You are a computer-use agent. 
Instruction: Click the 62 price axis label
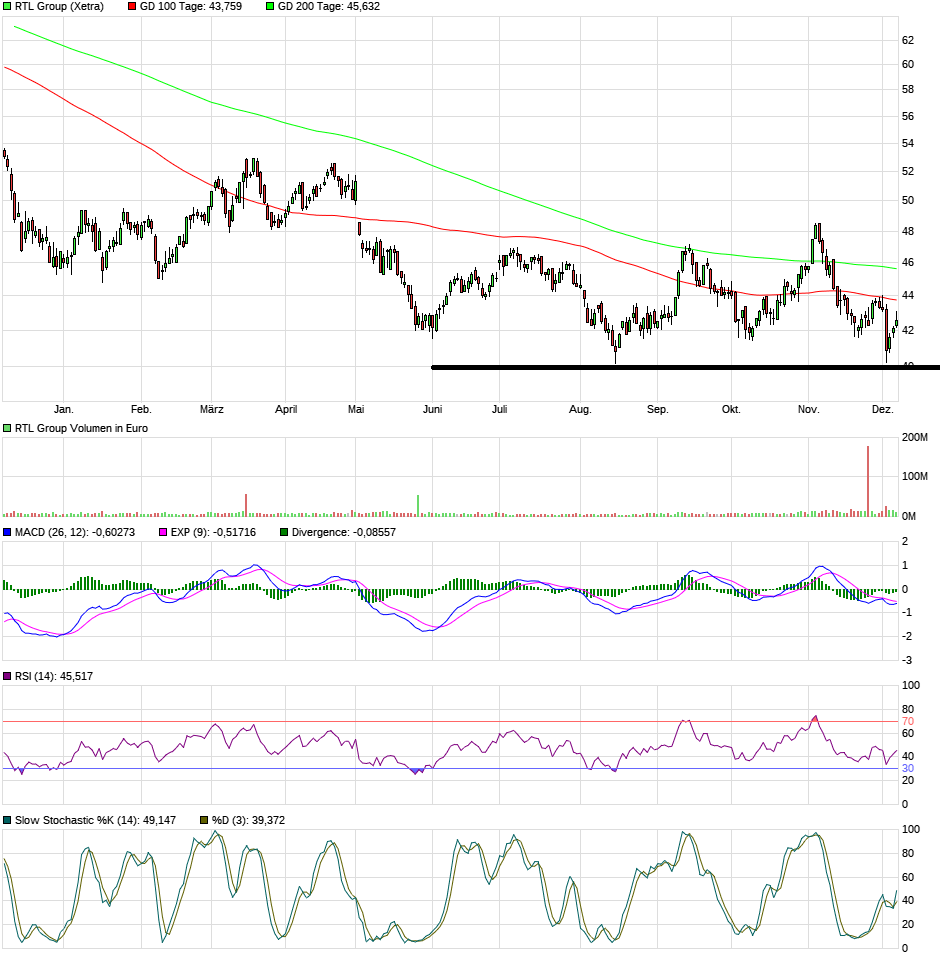click(x=908, y=40)
